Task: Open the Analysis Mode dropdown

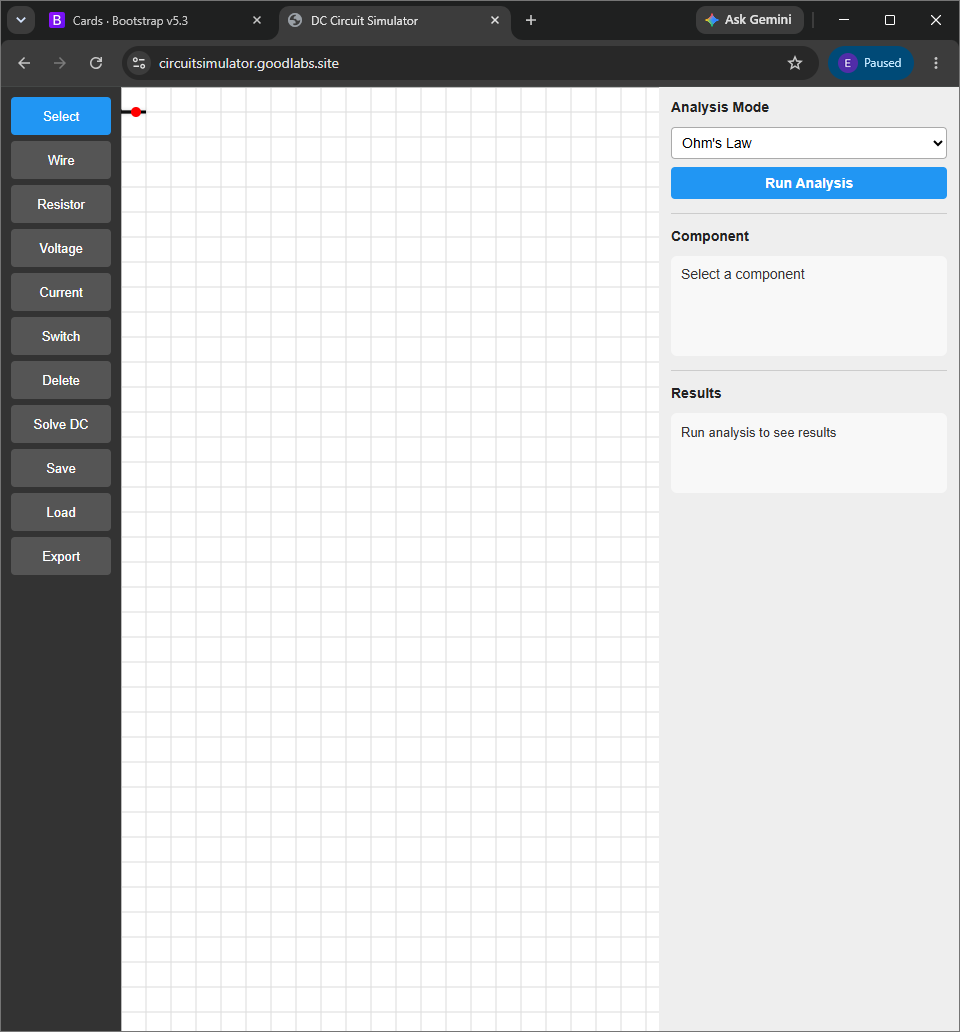Action: coord(809,143)
